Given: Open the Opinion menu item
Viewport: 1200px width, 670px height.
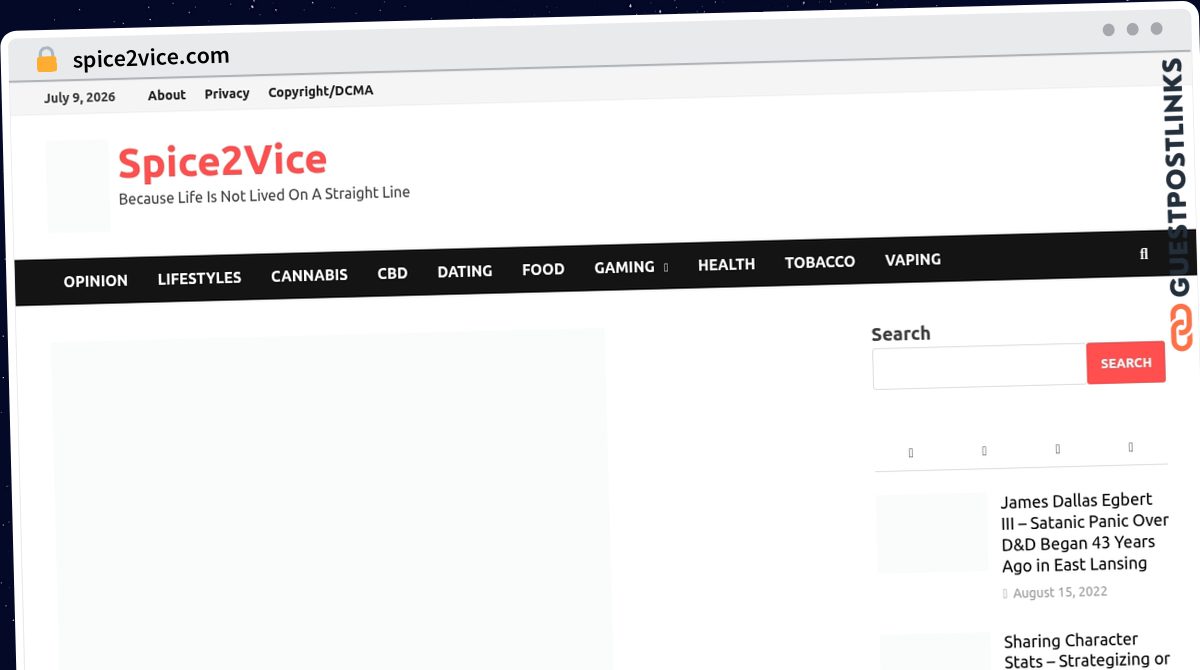Looking at the screenshot, I should click(96, 281).
